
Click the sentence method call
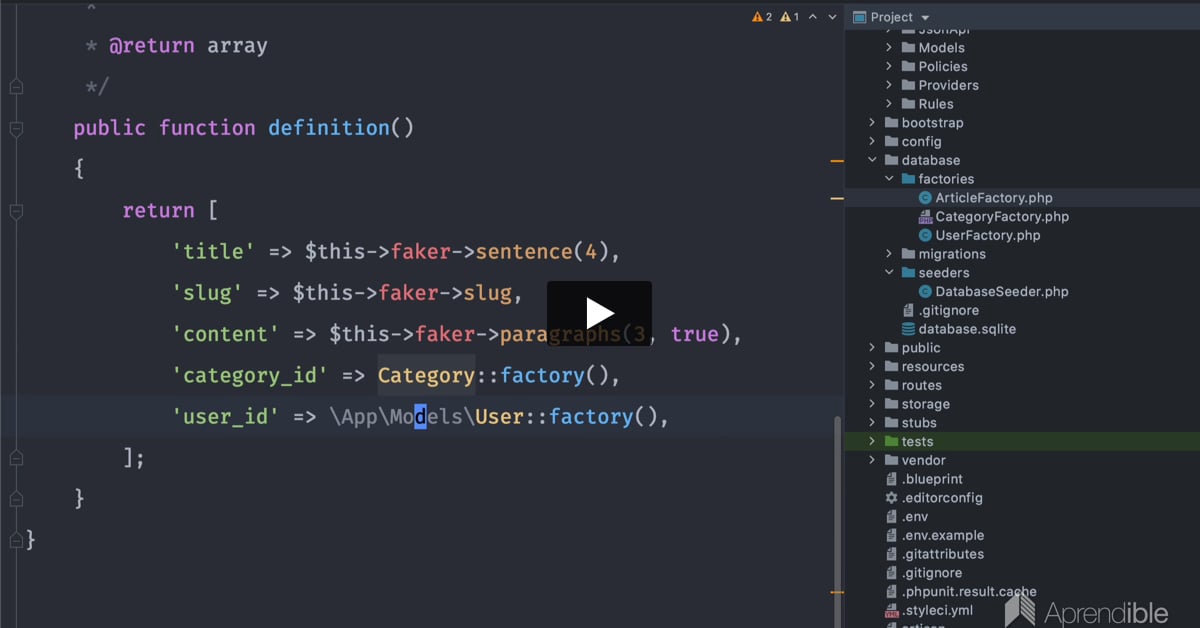524,252
